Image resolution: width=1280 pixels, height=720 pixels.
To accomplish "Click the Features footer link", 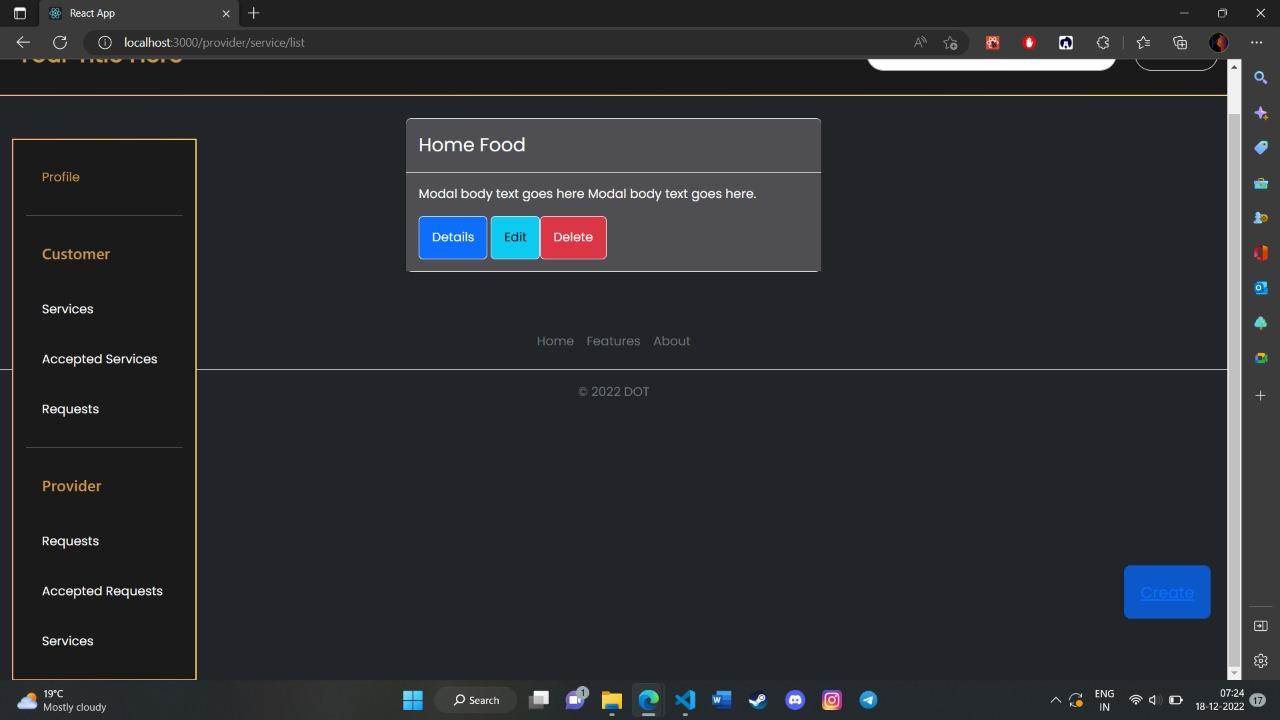I will point(613,341).
